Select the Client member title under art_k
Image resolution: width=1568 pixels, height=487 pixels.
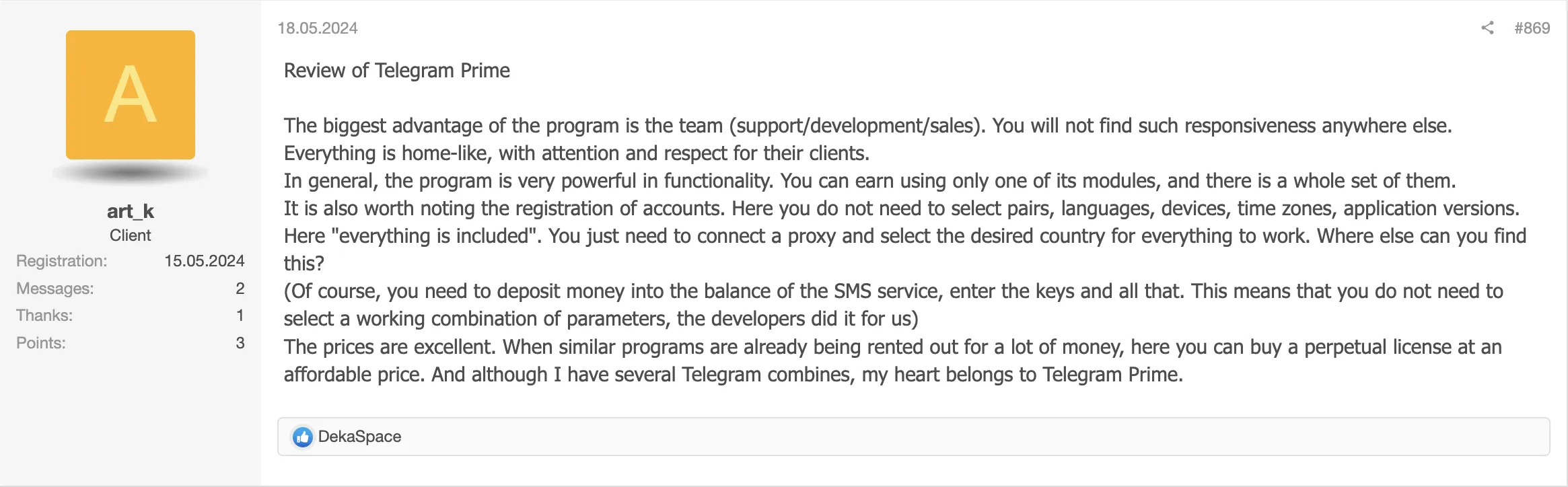click(x=130, y=235)
